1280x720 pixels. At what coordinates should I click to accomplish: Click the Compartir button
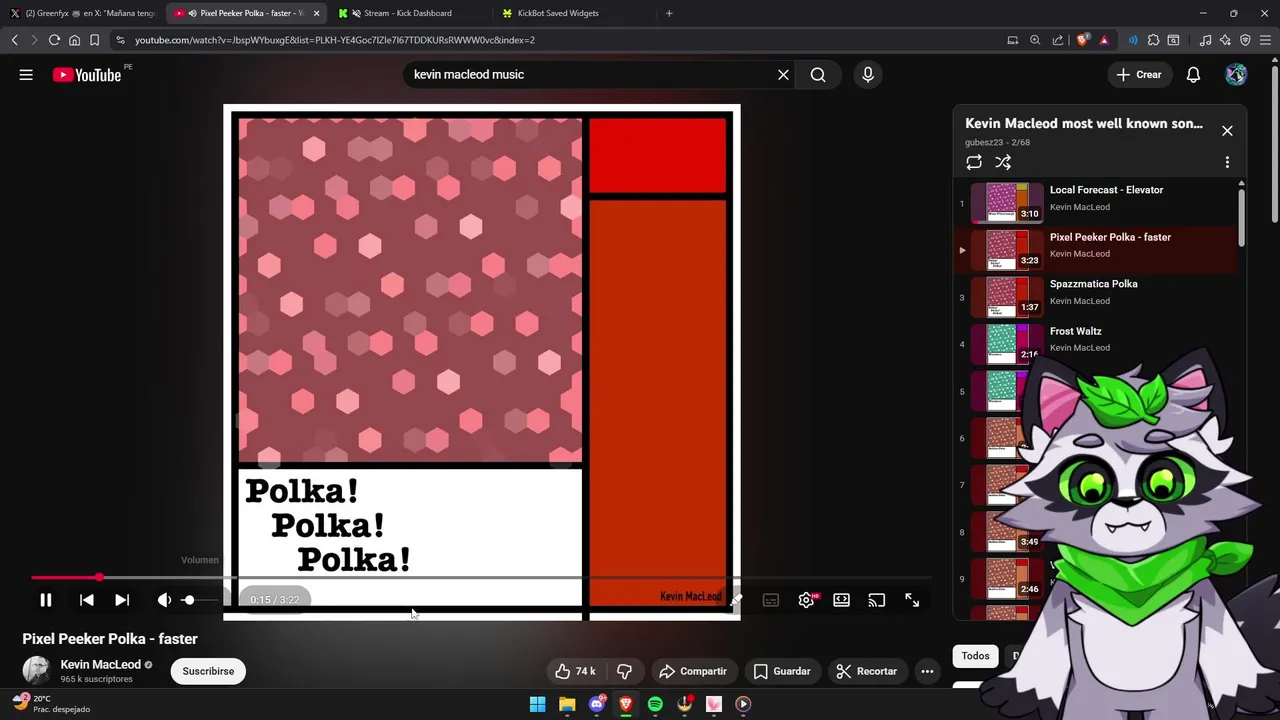coord(693,671)
